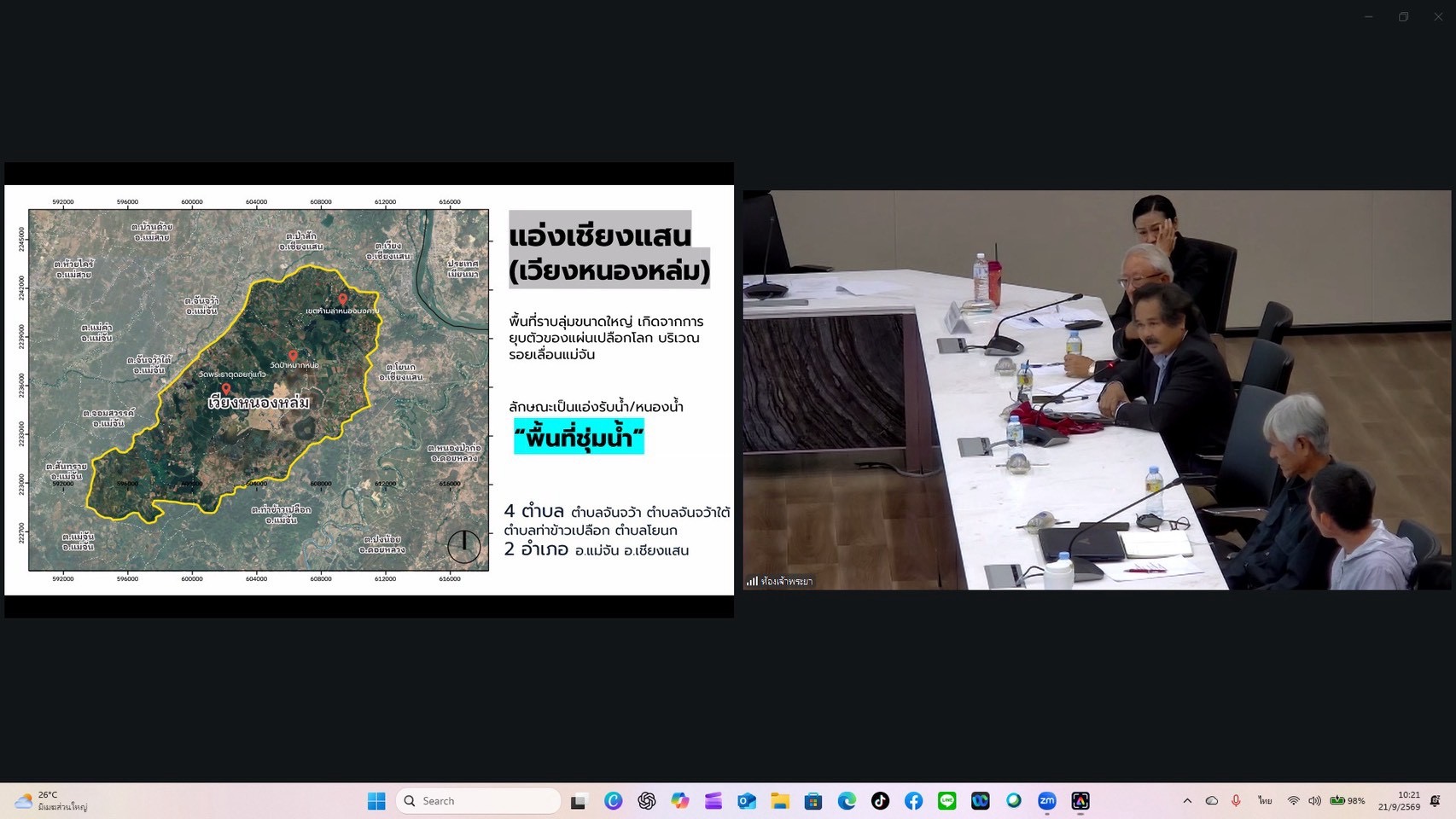The image size is (1456, 819).
Task: Toggle the microphone in use indicator
Action: tap(1236, 801)
